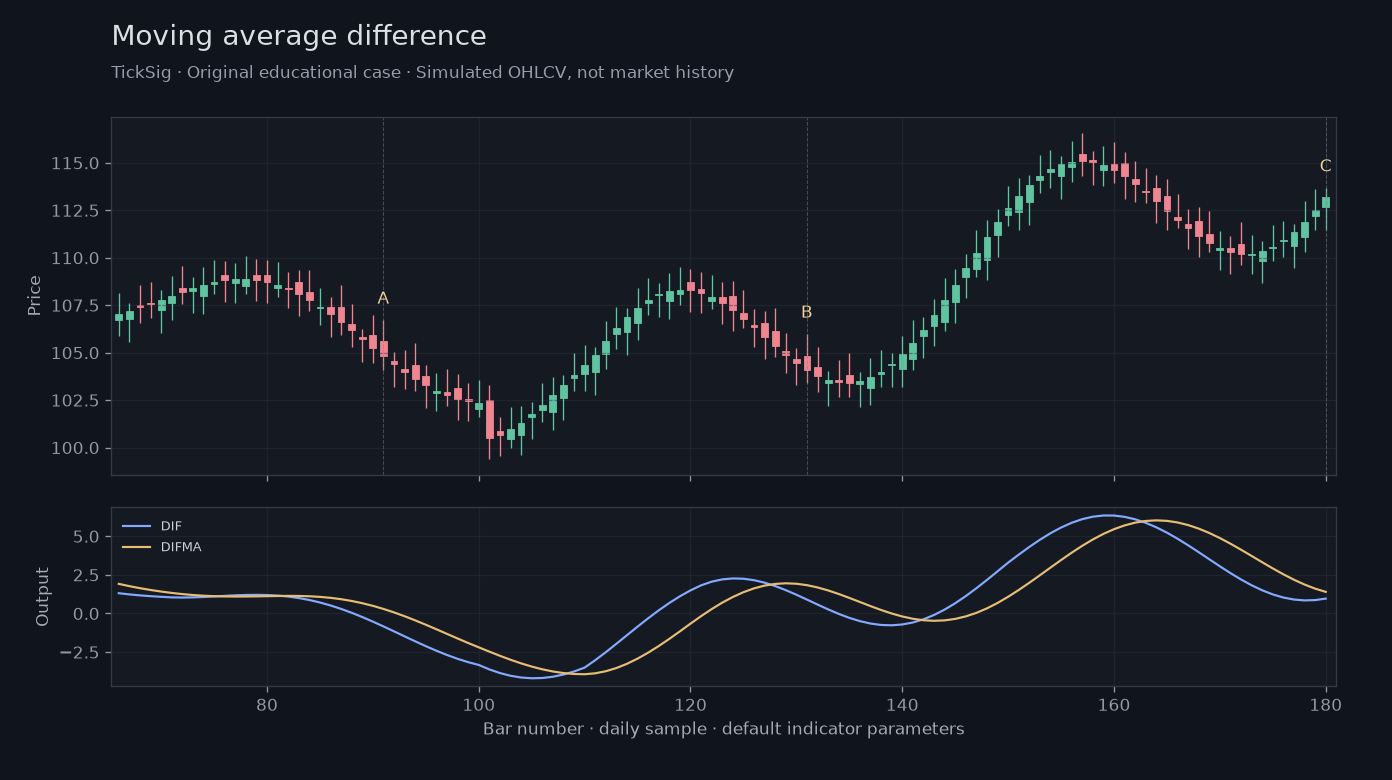The width and height of the screenshot is (1392, 780).
Task: Click the marker label B on price chart
Action: click(x=807, y=312)
